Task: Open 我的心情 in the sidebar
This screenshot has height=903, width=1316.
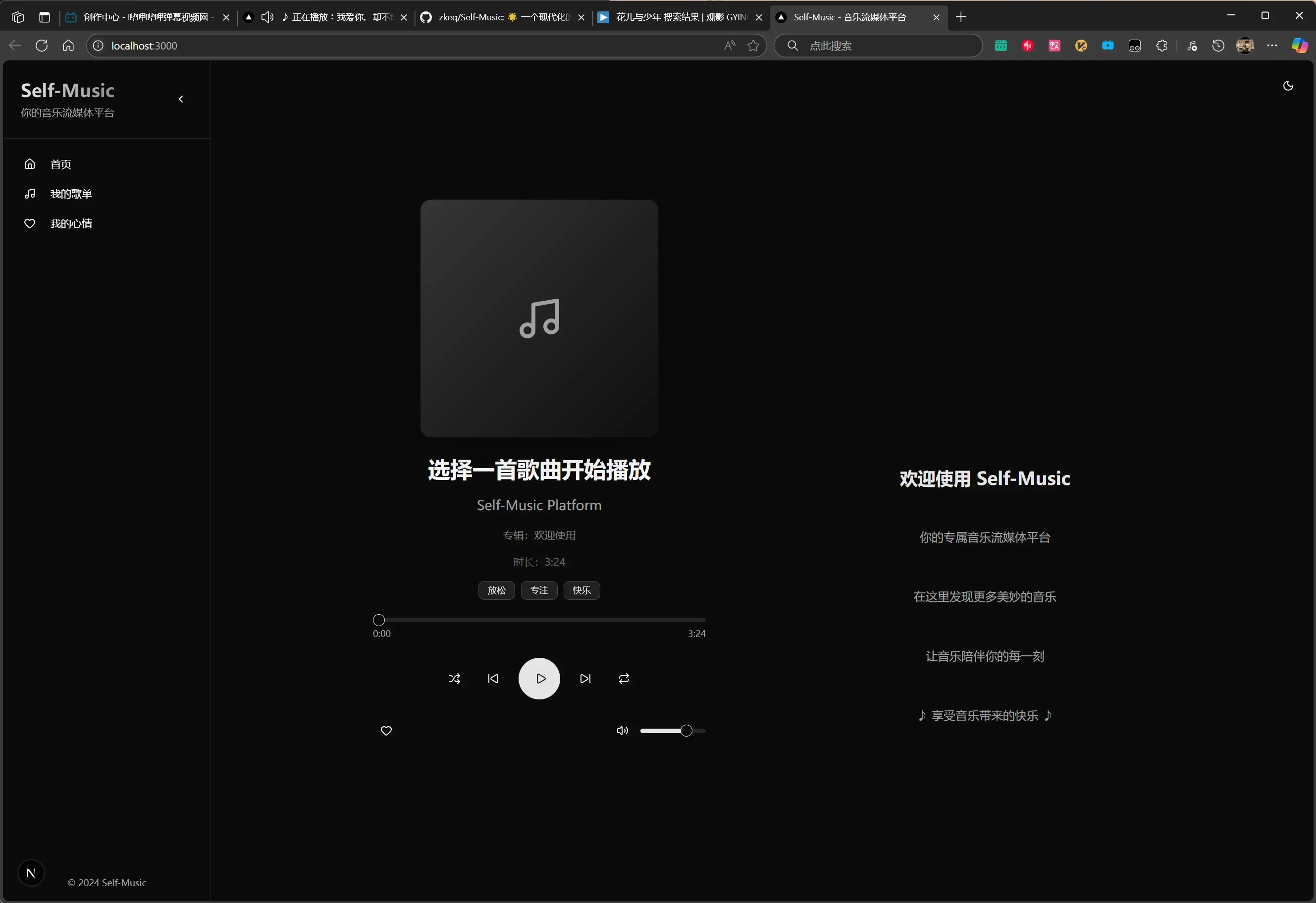Action: pyautogui.click(x=70, y=223)
